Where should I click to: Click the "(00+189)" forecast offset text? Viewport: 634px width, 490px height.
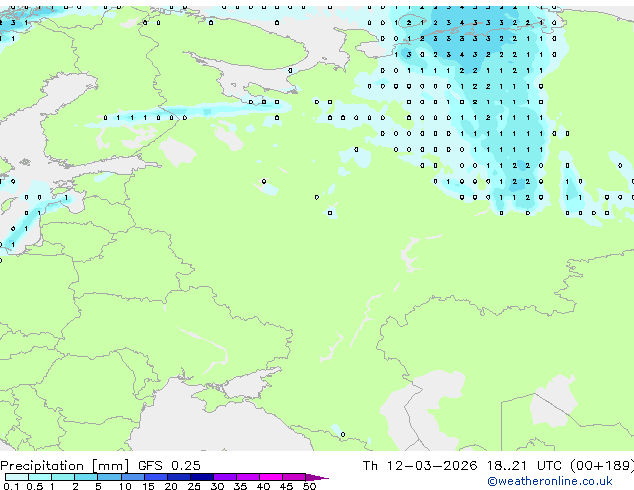pyautogui.click(x=602, y=466)
